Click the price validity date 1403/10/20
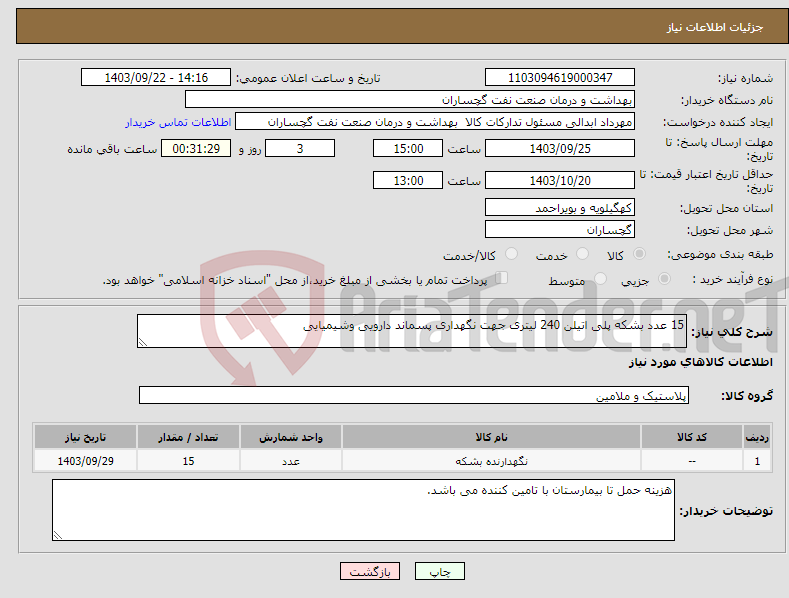This screenshot has height=598, width=789. (x=560, y=180)
